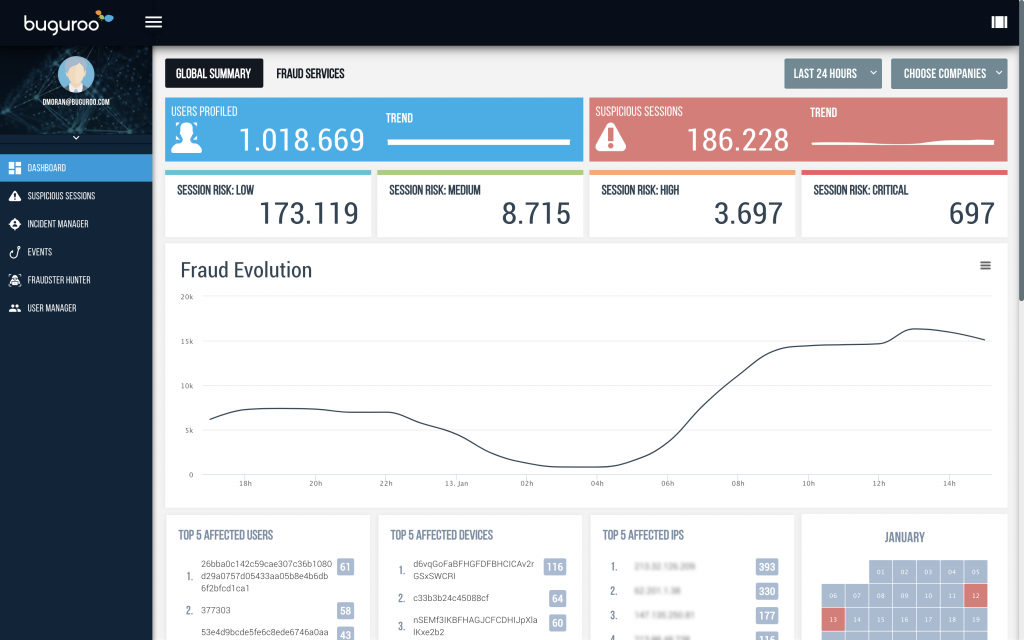Click the Suspicious Sessions warning icon in sidebar
Viewport: 1024px width, 640px height.
pos(14,196)
